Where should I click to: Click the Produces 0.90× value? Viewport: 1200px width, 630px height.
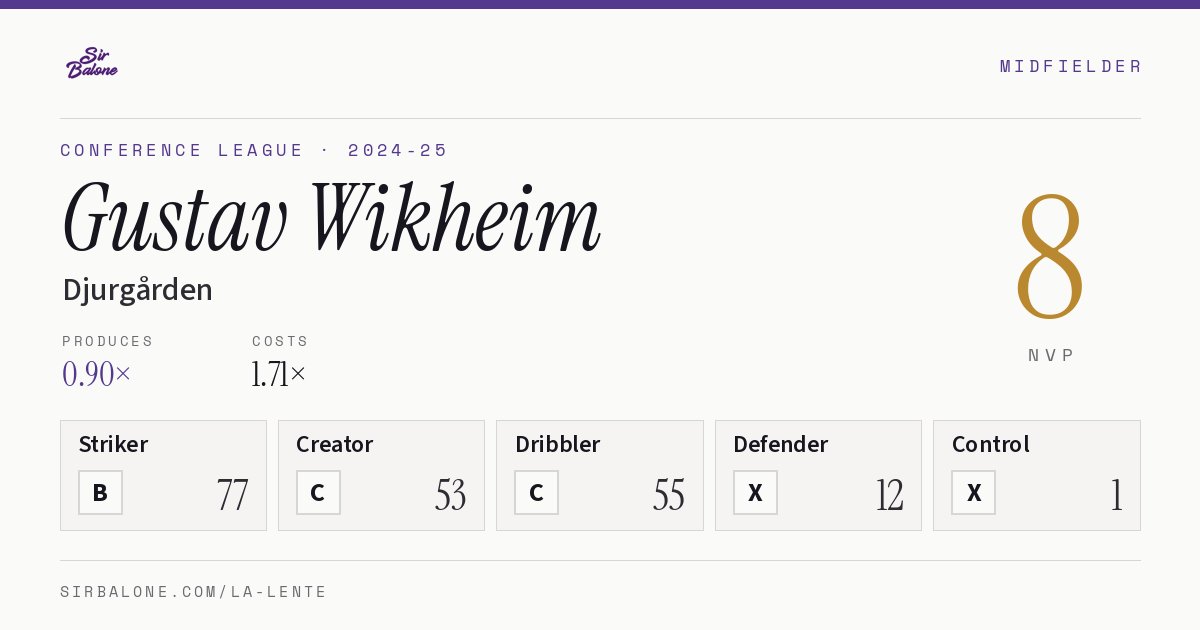96,374
